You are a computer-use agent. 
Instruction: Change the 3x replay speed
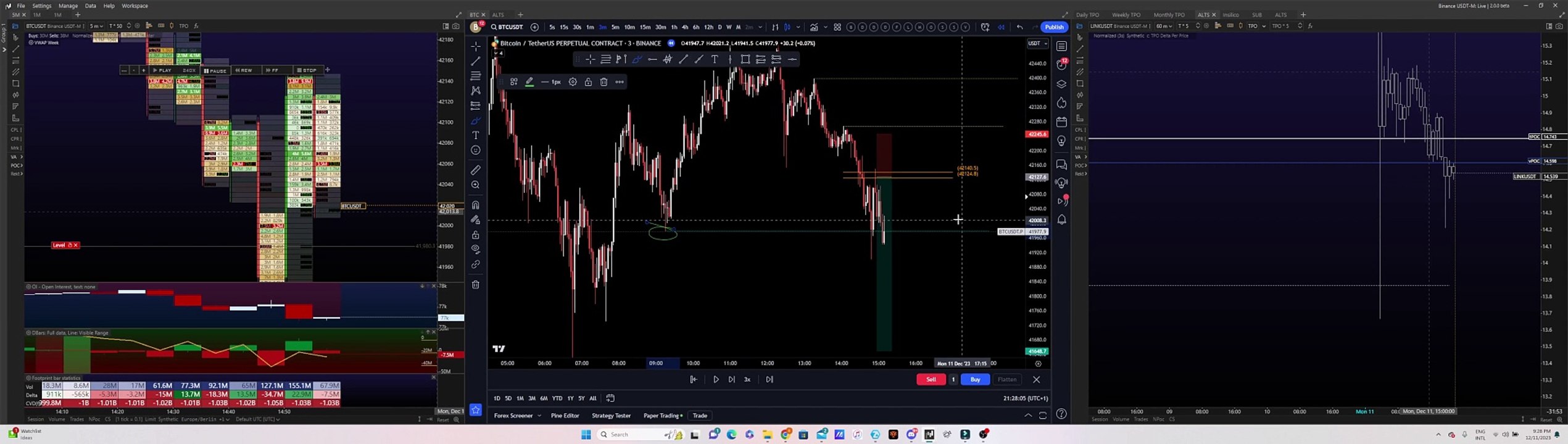pos(747,379)
